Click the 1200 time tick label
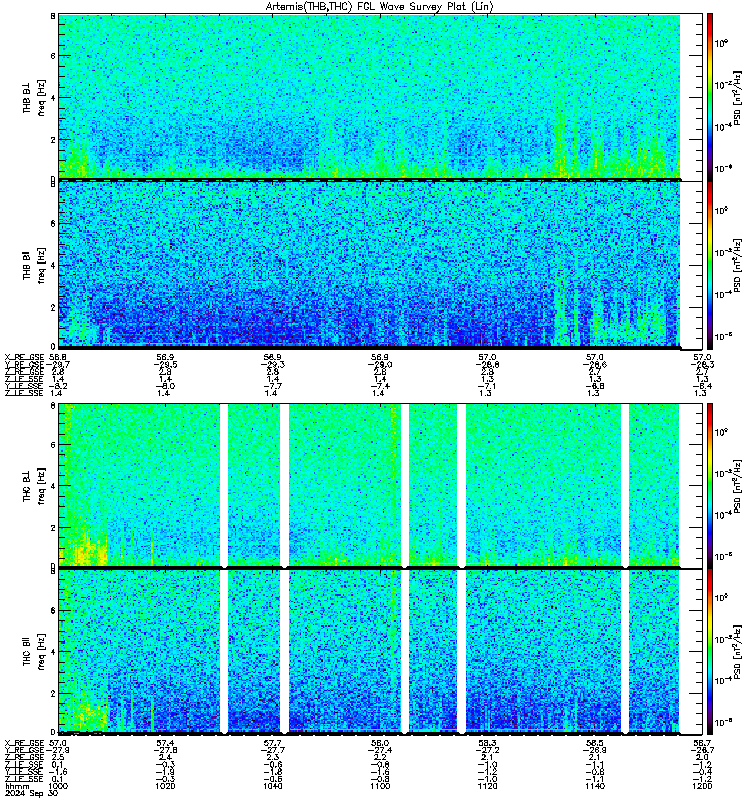This screenshot has width=750, height=800. tap(702, 786)
